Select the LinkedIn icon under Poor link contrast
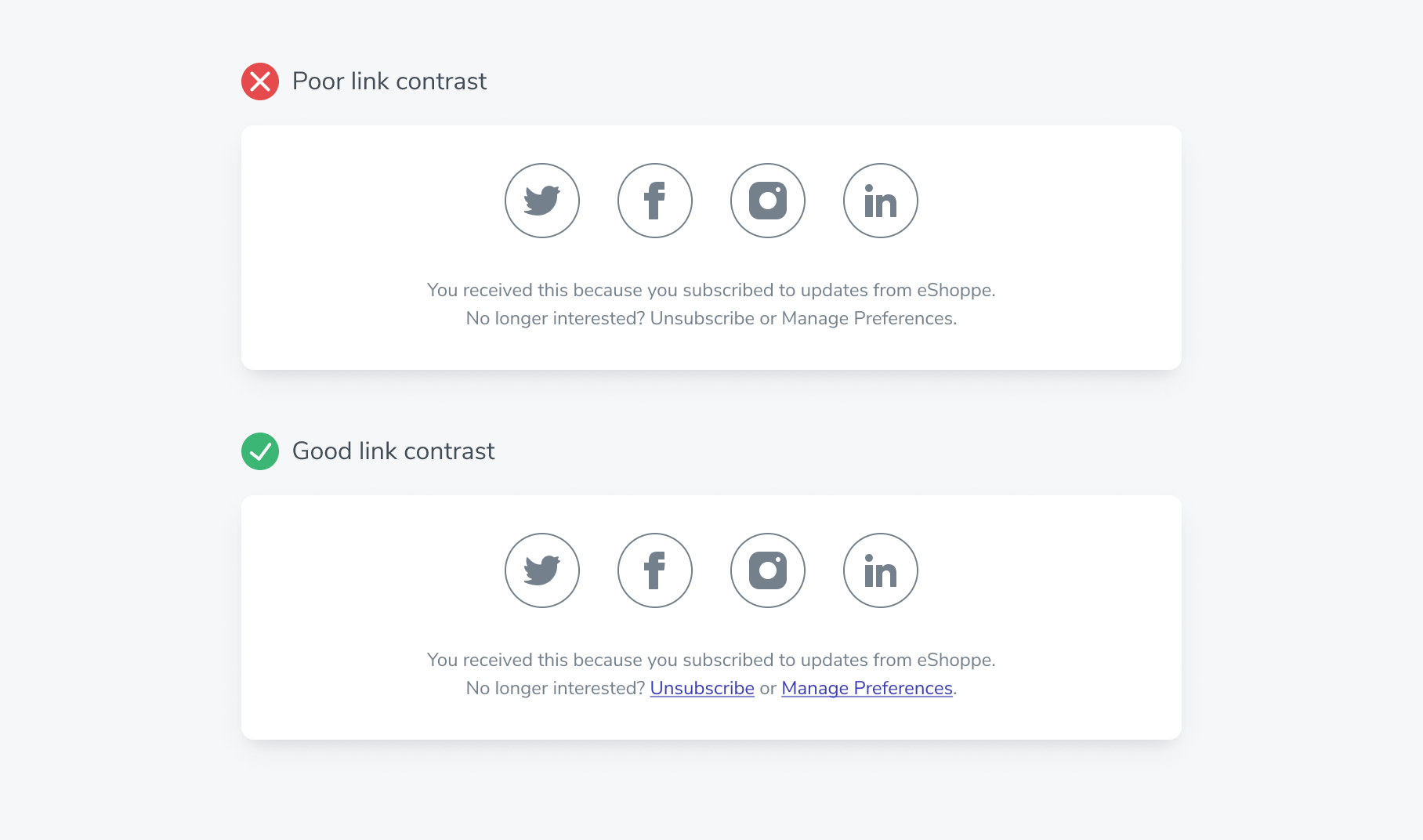 tap(880, 200)
